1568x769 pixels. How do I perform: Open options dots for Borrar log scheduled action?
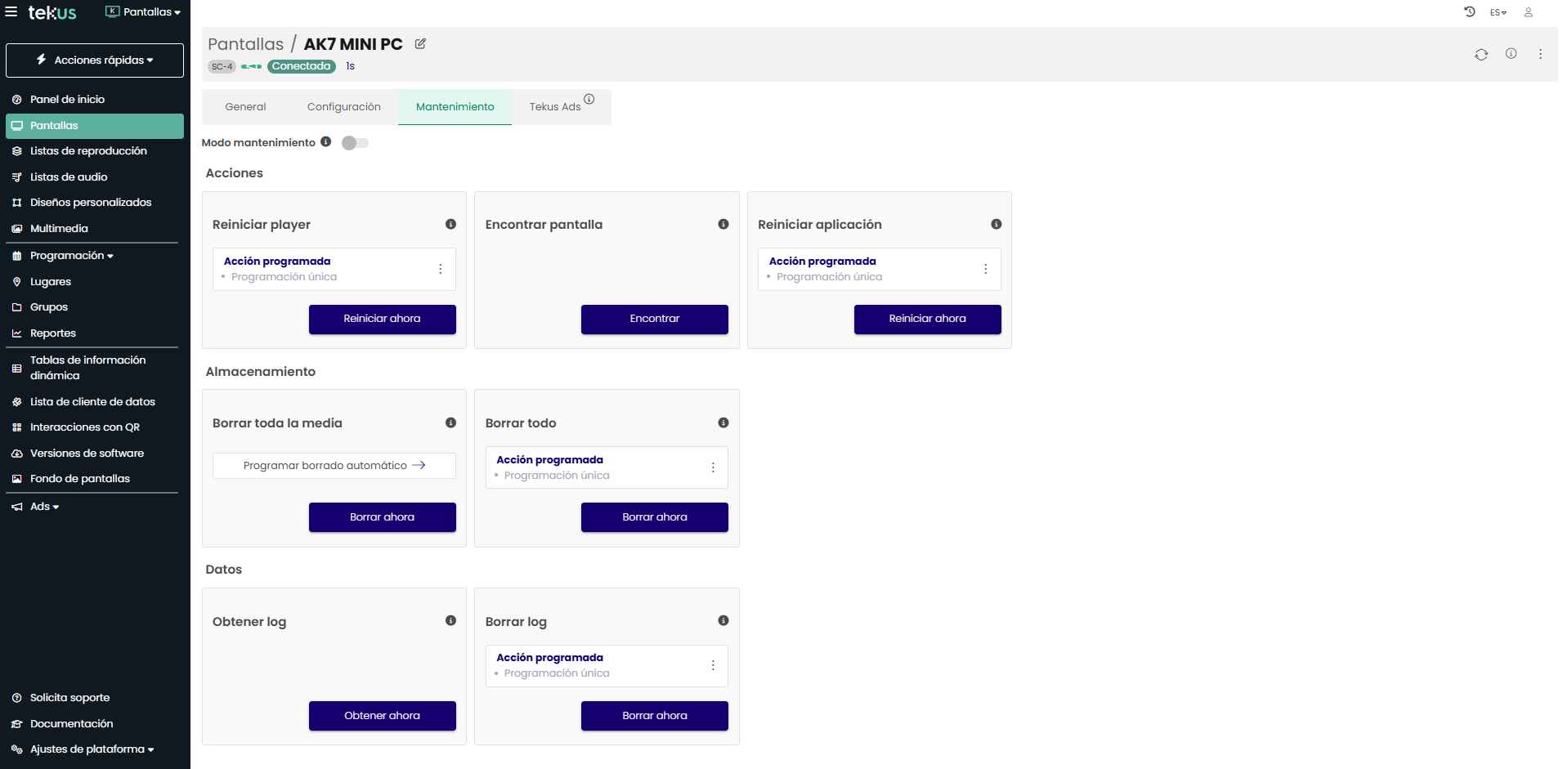[x=713, y=665]
